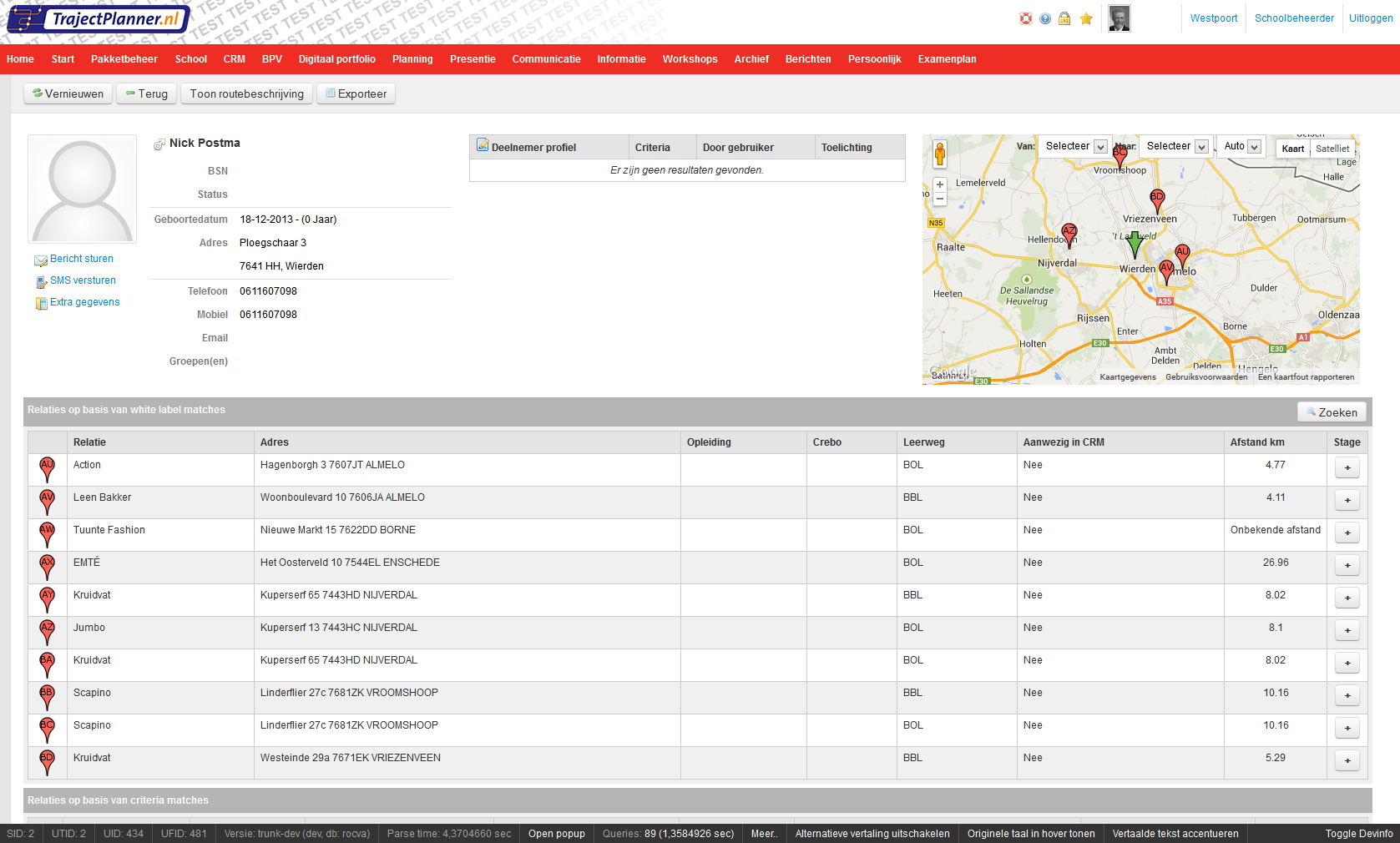Viewport: 1400px width, 843px height.
Task: Click the AU marker near Almelo on map
Action: coord(1182,256)
